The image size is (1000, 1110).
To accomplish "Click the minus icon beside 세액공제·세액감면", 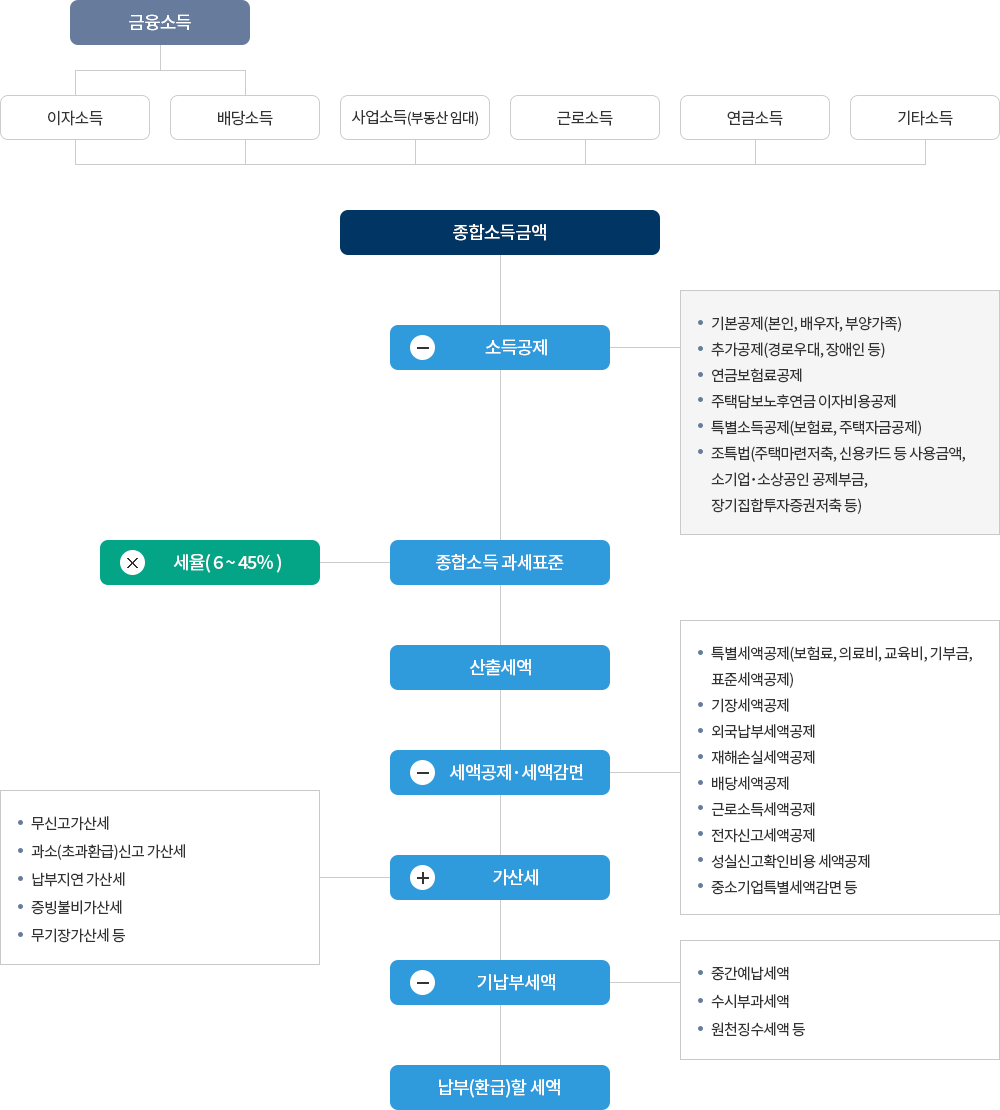I will [x=422, y=772].
